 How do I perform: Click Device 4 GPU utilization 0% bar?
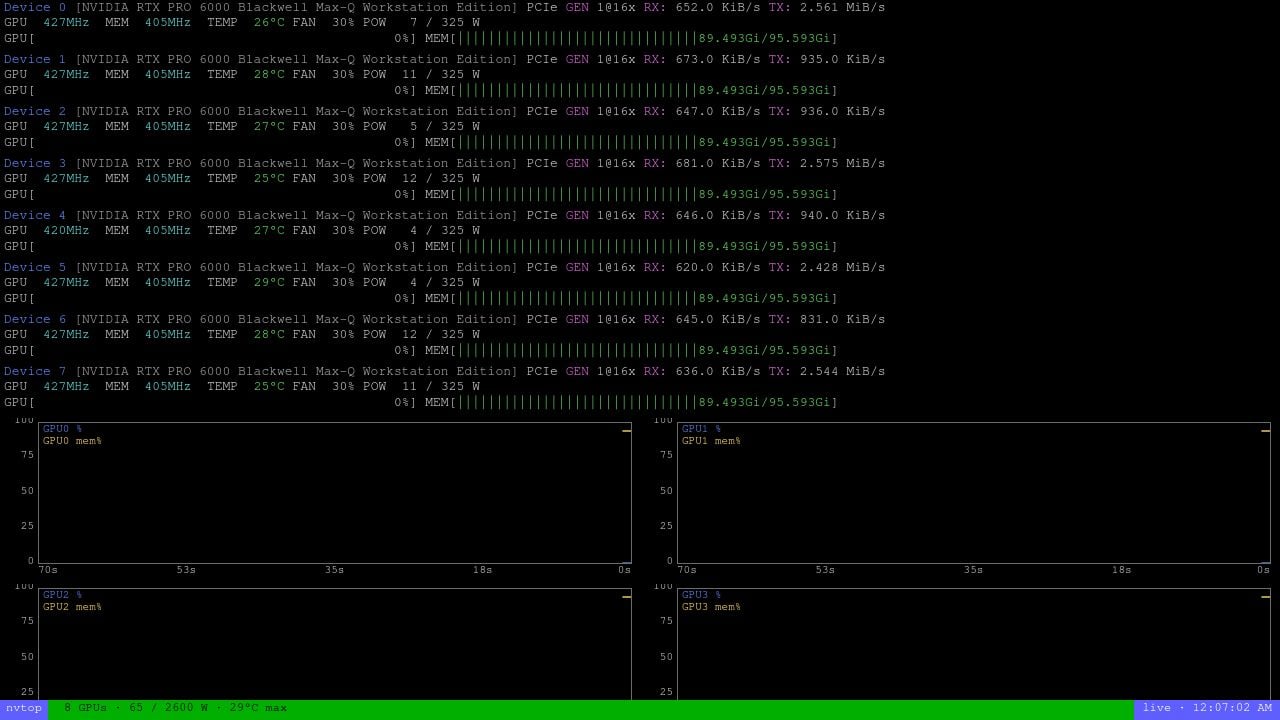(210, 246)
